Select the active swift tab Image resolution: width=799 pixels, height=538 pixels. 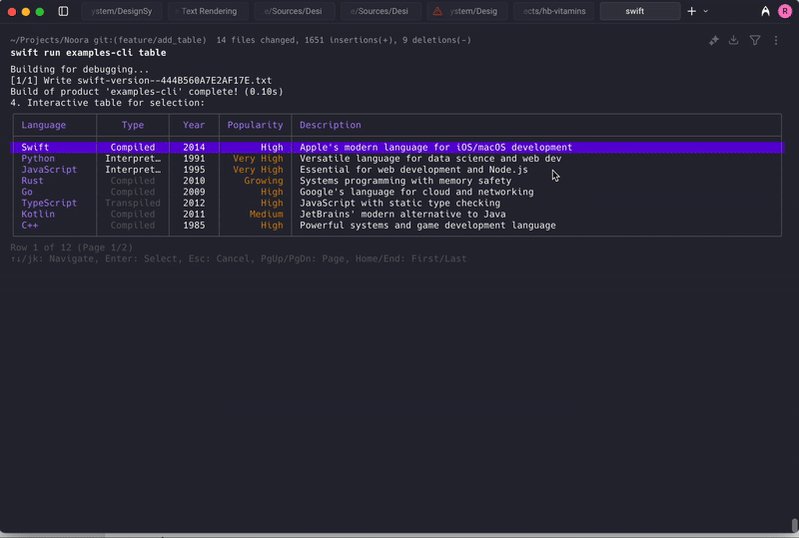[640, 11]
